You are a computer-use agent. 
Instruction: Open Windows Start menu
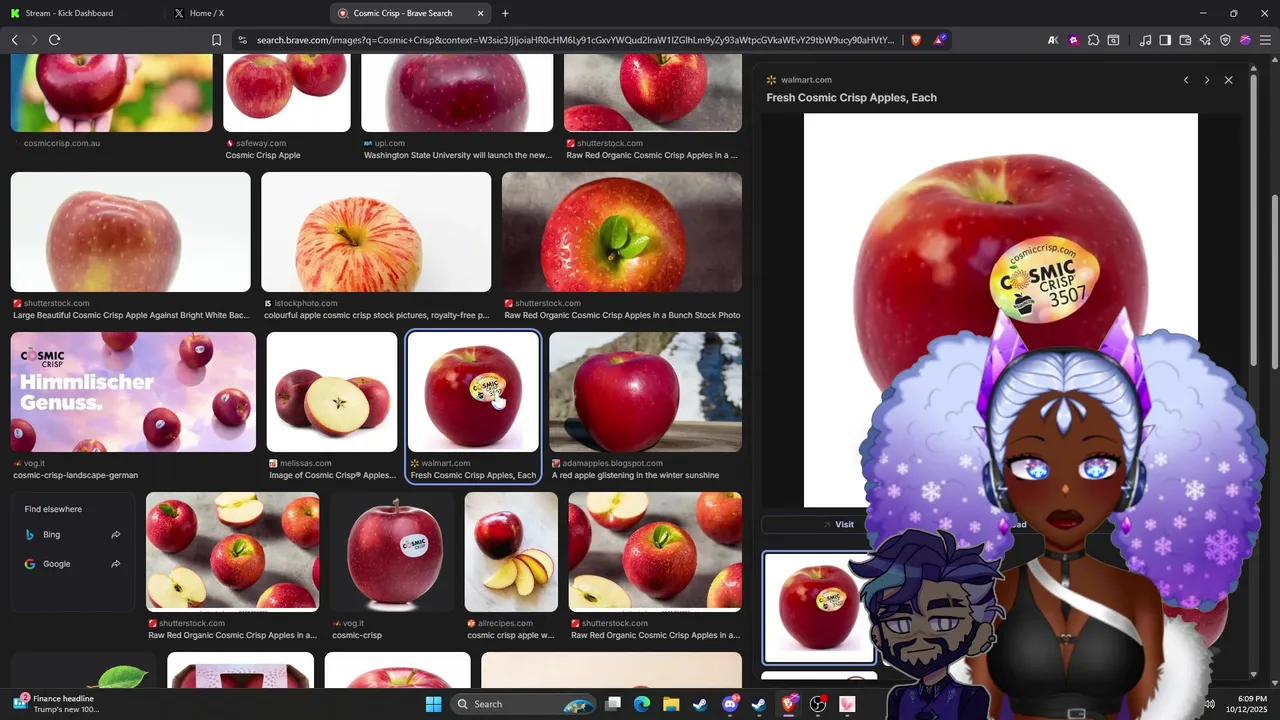click(x=433, y=704)
